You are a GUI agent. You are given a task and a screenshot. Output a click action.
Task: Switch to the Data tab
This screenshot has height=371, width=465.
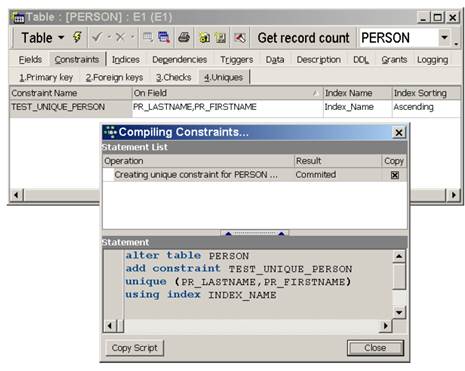click(x=275, y=60)
